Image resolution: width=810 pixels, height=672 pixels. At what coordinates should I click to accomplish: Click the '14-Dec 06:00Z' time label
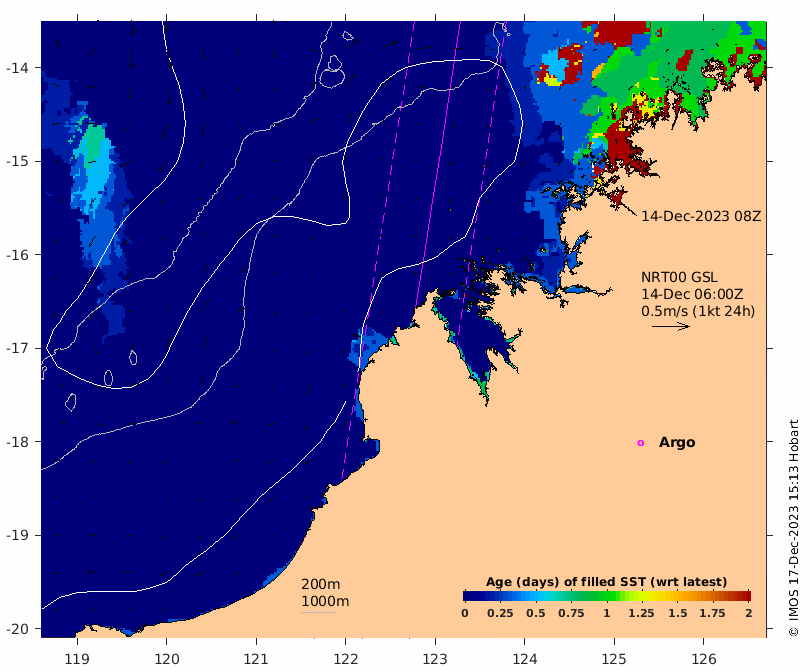click(692, 294)
